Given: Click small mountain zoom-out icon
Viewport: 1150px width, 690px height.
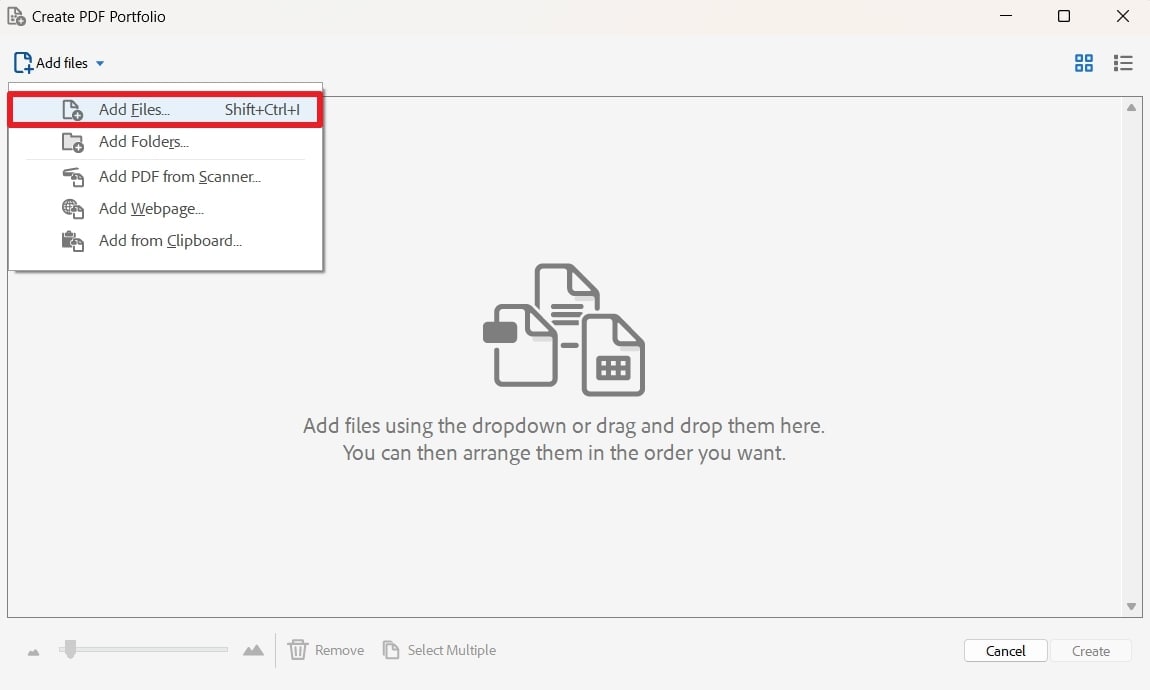Looking at the screenshot, I should [x=34, y=652].
